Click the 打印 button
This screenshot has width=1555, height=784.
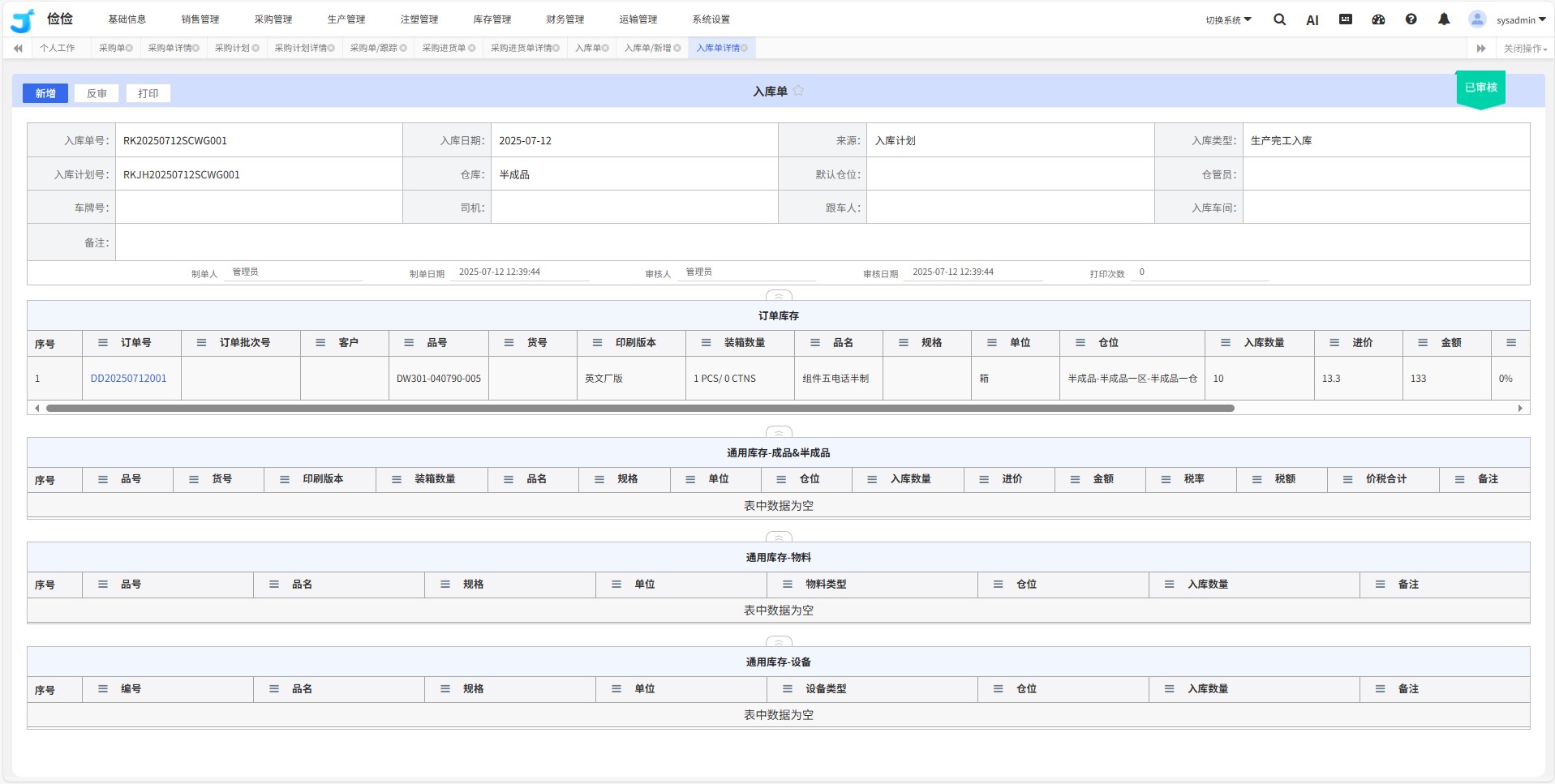[148, 93]
